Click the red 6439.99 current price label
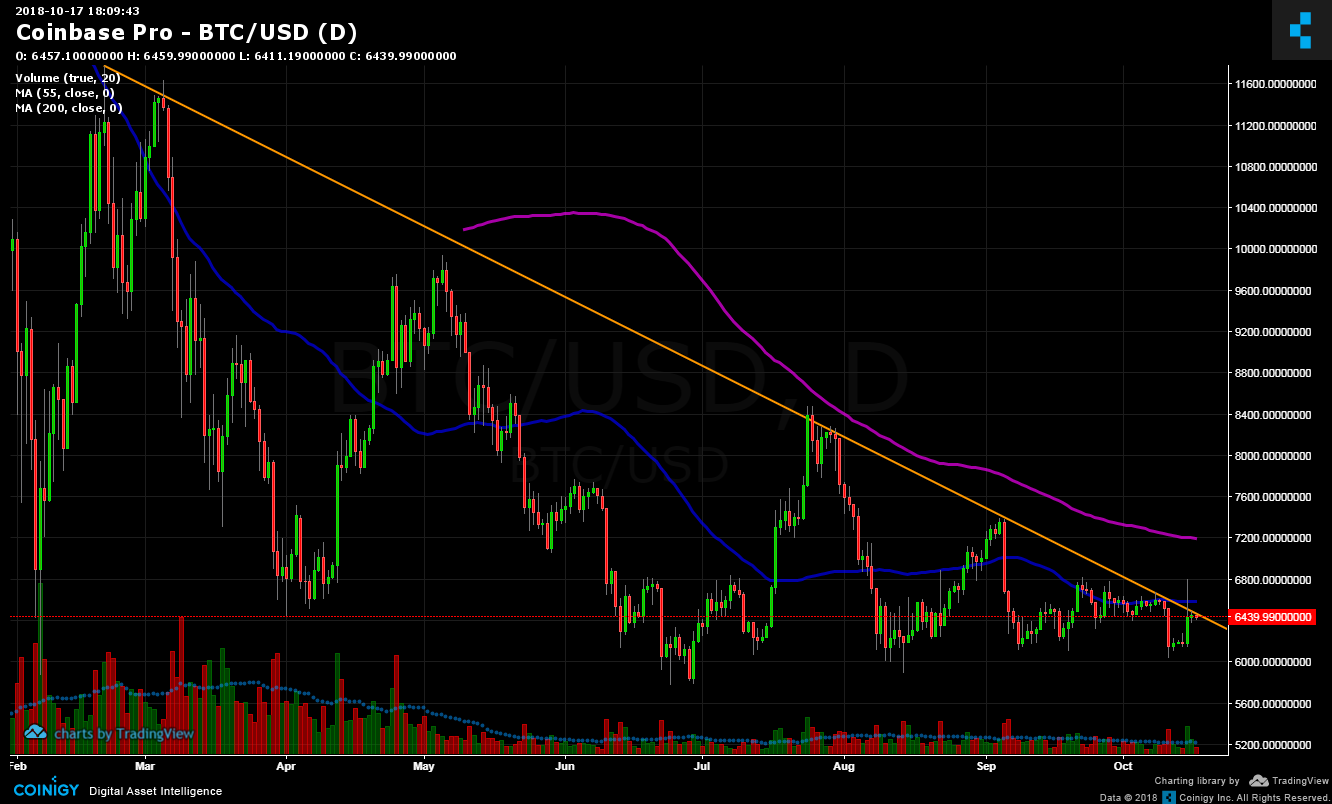Screen dimensions: 1332x804 click(1272, 617)
